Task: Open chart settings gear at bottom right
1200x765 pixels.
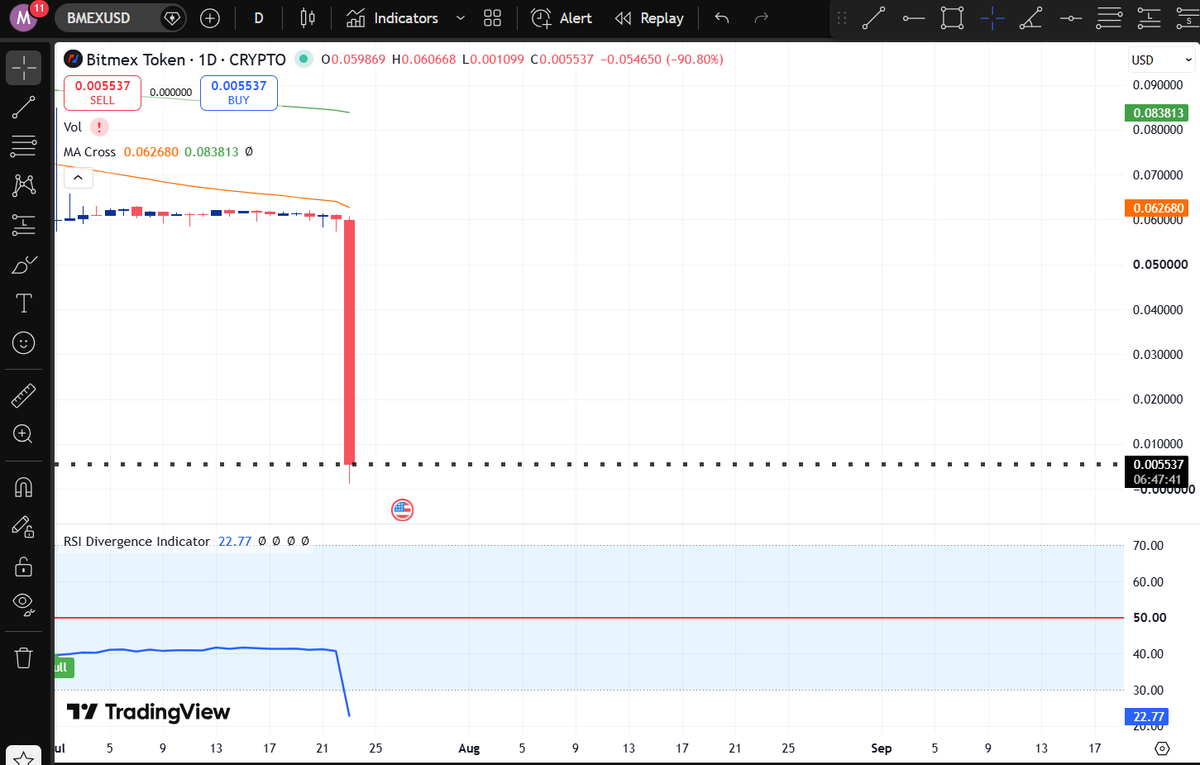Action: pos(1162,748)
